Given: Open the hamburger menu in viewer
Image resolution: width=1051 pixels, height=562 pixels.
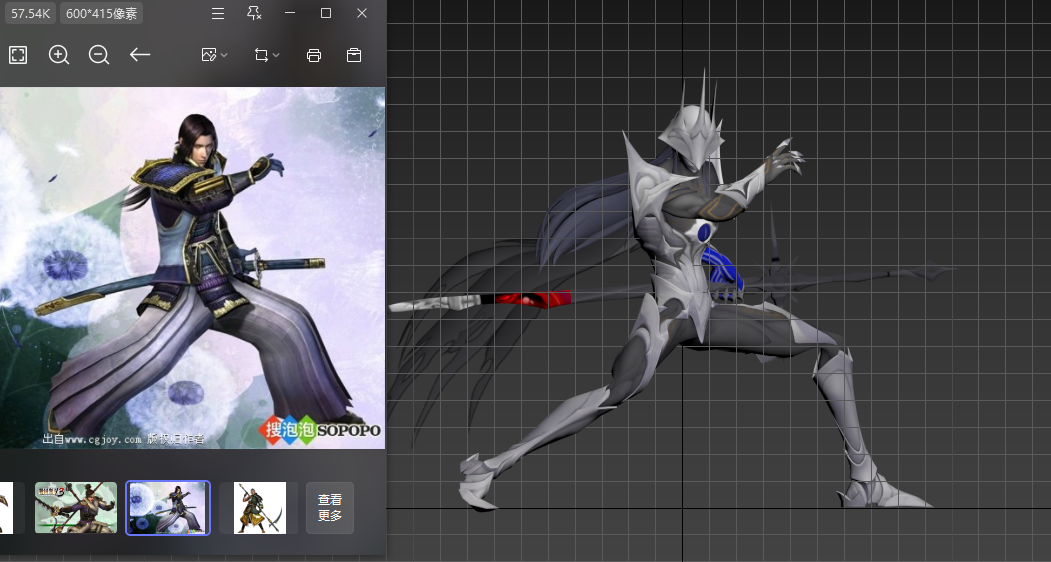Looking at the screenshot, I should (x=218, y=13).
